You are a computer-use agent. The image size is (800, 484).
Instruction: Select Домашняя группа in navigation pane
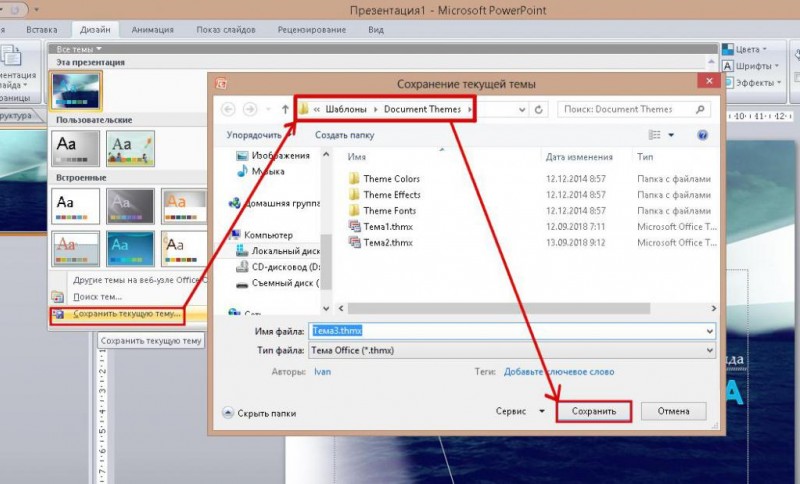pyautogui.click(x=274, y=203)
